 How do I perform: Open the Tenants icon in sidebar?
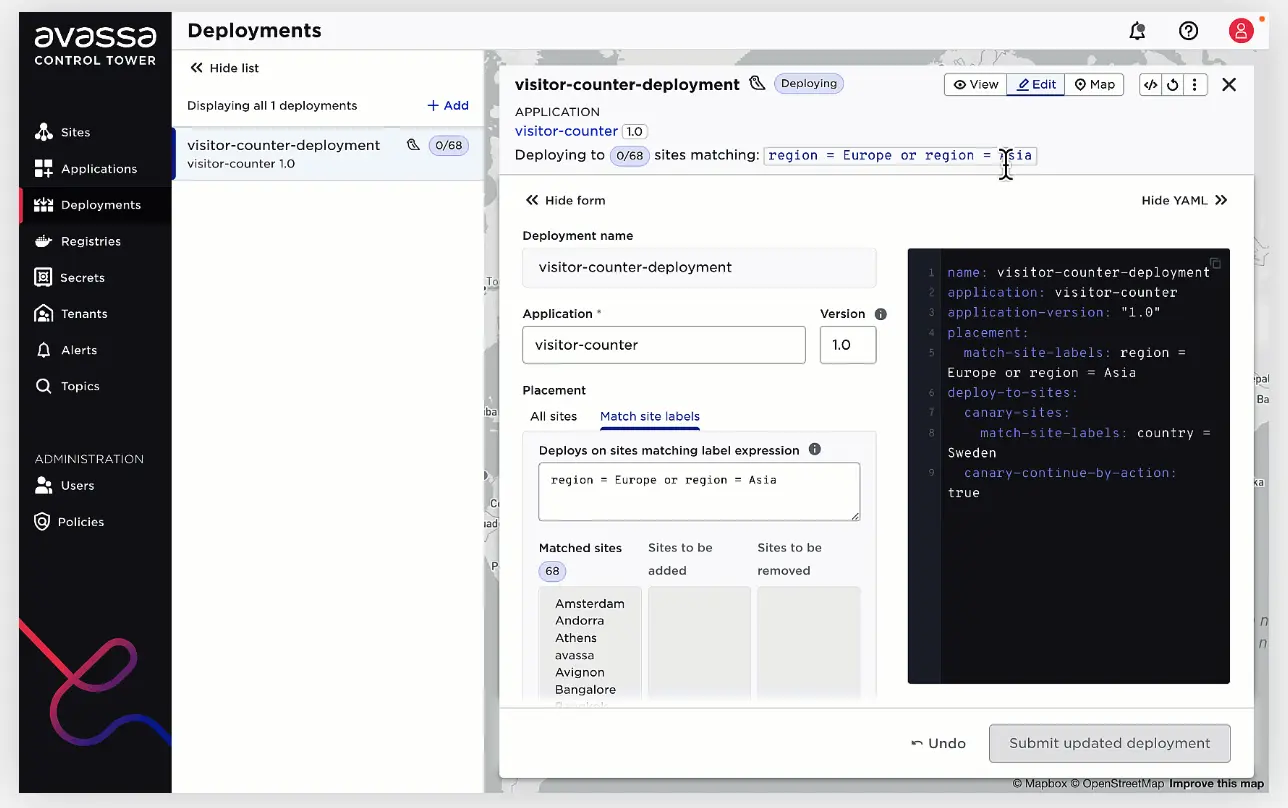(x=43, y=313)
